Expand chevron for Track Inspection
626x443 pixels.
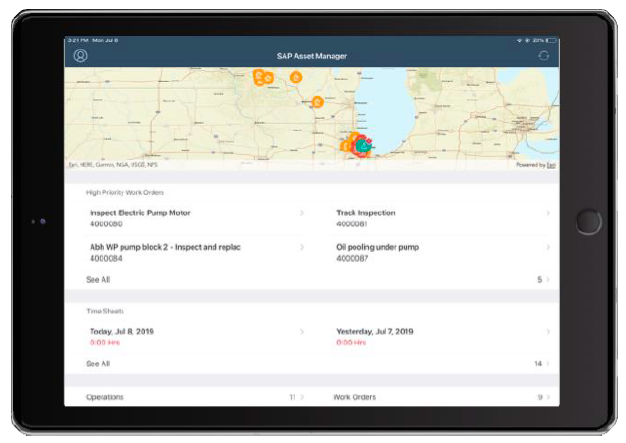coord(548,213)
